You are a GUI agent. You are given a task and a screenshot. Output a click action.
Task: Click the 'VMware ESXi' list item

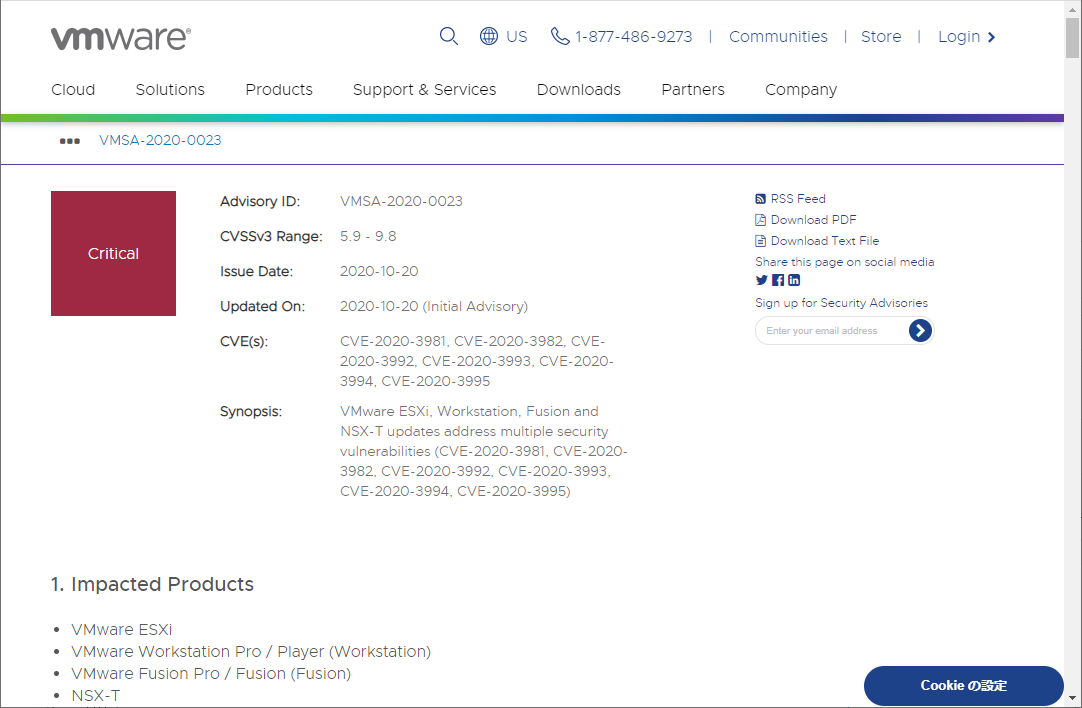[121, 629]
